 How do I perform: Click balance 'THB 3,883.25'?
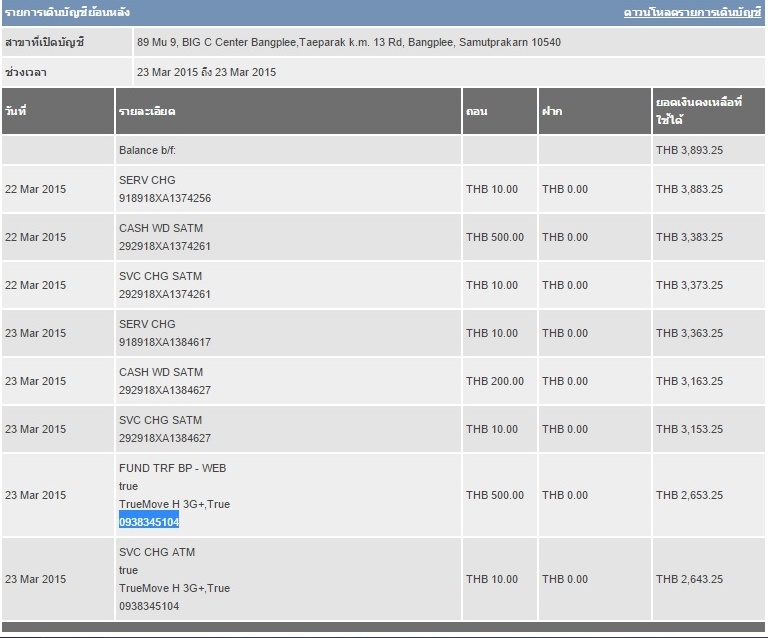[x=689, y=189]
